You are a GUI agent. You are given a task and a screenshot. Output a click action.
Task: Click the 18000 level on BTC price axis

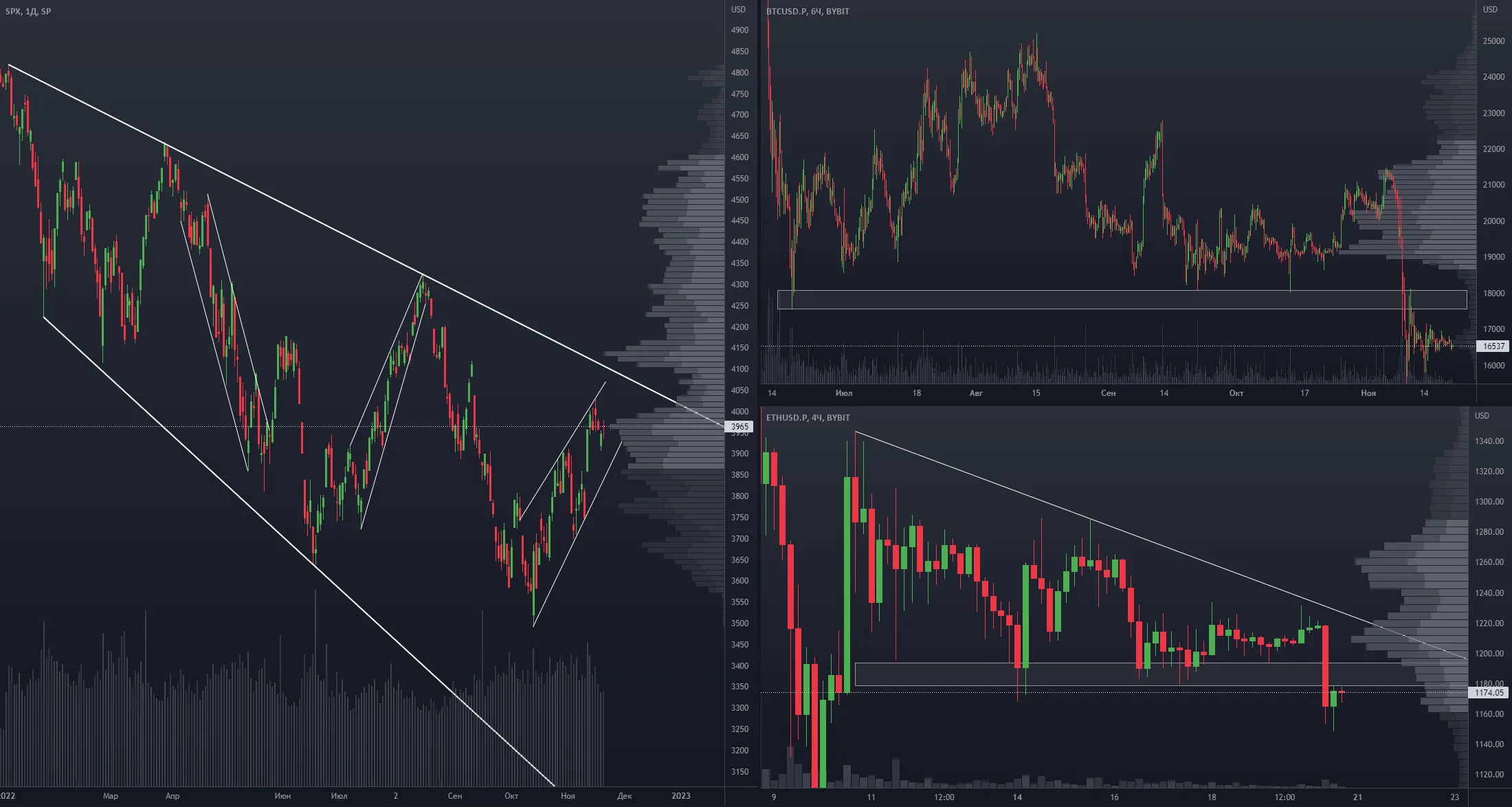coord(1494,294)
